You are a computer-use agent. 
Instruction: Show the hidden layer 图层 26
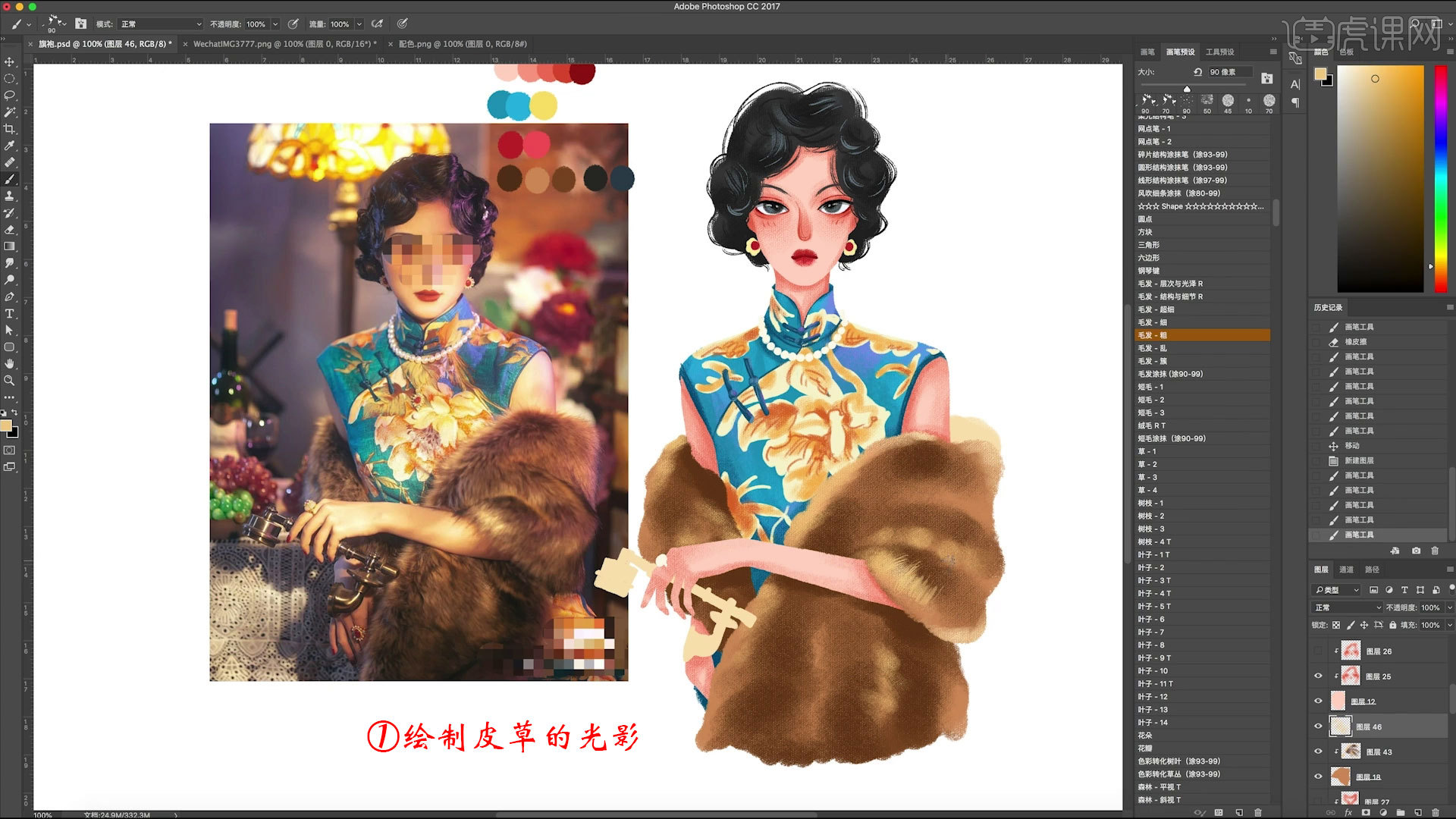[x=1318, y=651]
